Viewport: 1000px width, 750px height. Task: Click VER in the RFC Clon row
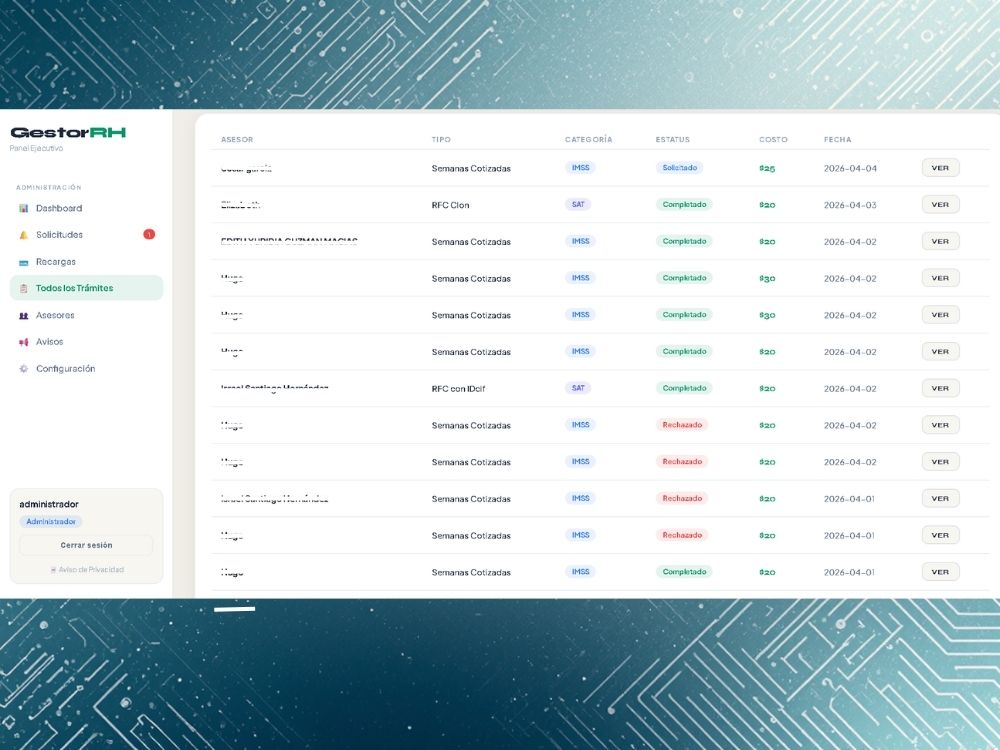940,205
